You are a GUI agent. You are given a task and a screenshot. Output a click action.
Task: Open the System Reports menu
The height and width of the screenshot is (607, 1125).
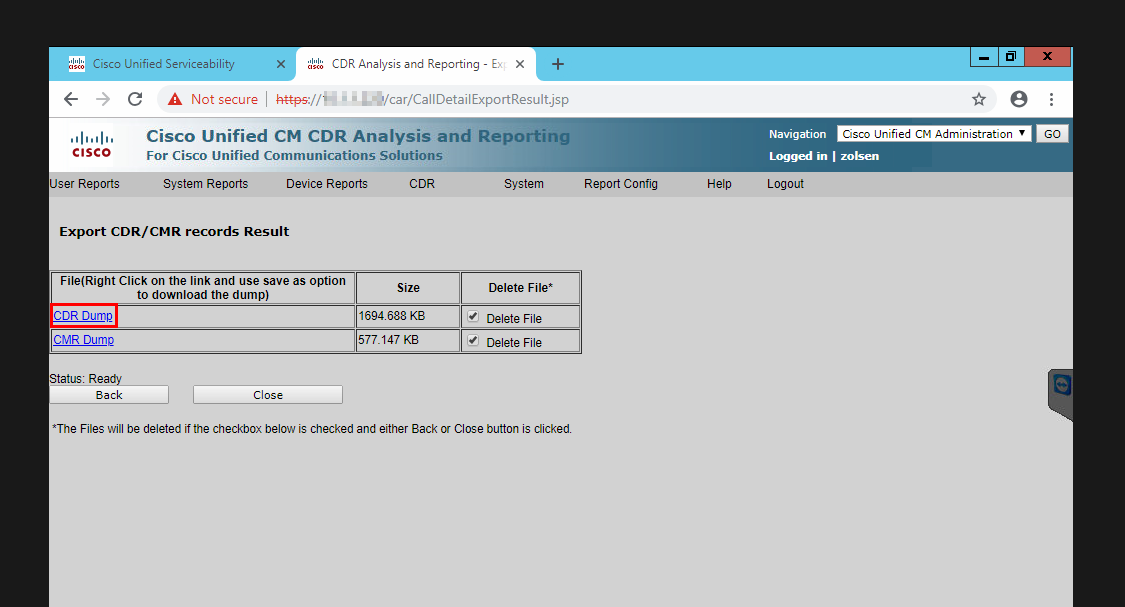pyautogui.click(x=205, y=184)
